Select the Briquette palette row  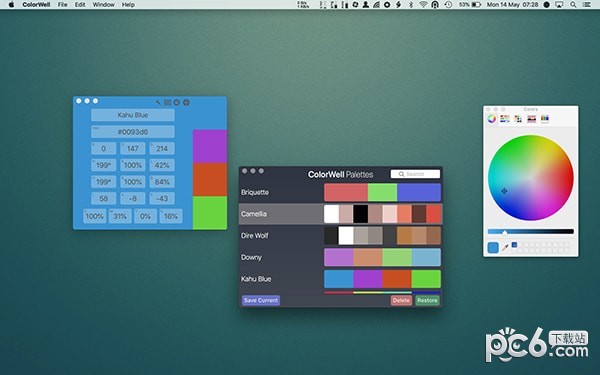point(341,192)
